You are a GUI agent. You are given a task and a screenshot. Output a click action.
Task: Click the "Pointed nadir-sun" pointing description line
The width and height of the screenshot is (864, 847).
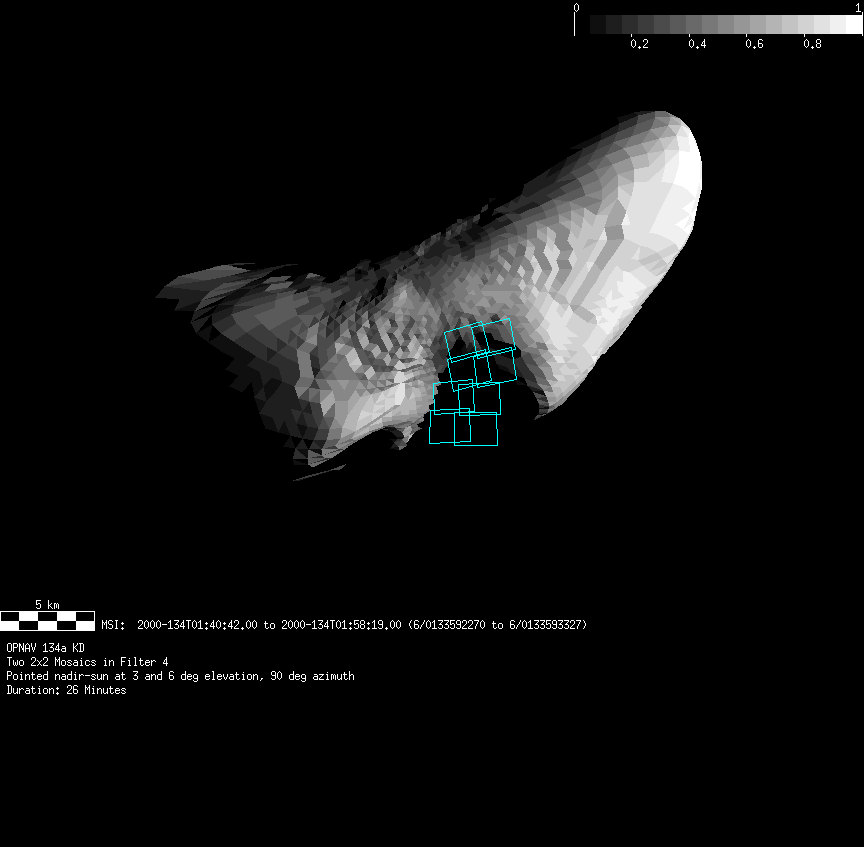point(180,676)
